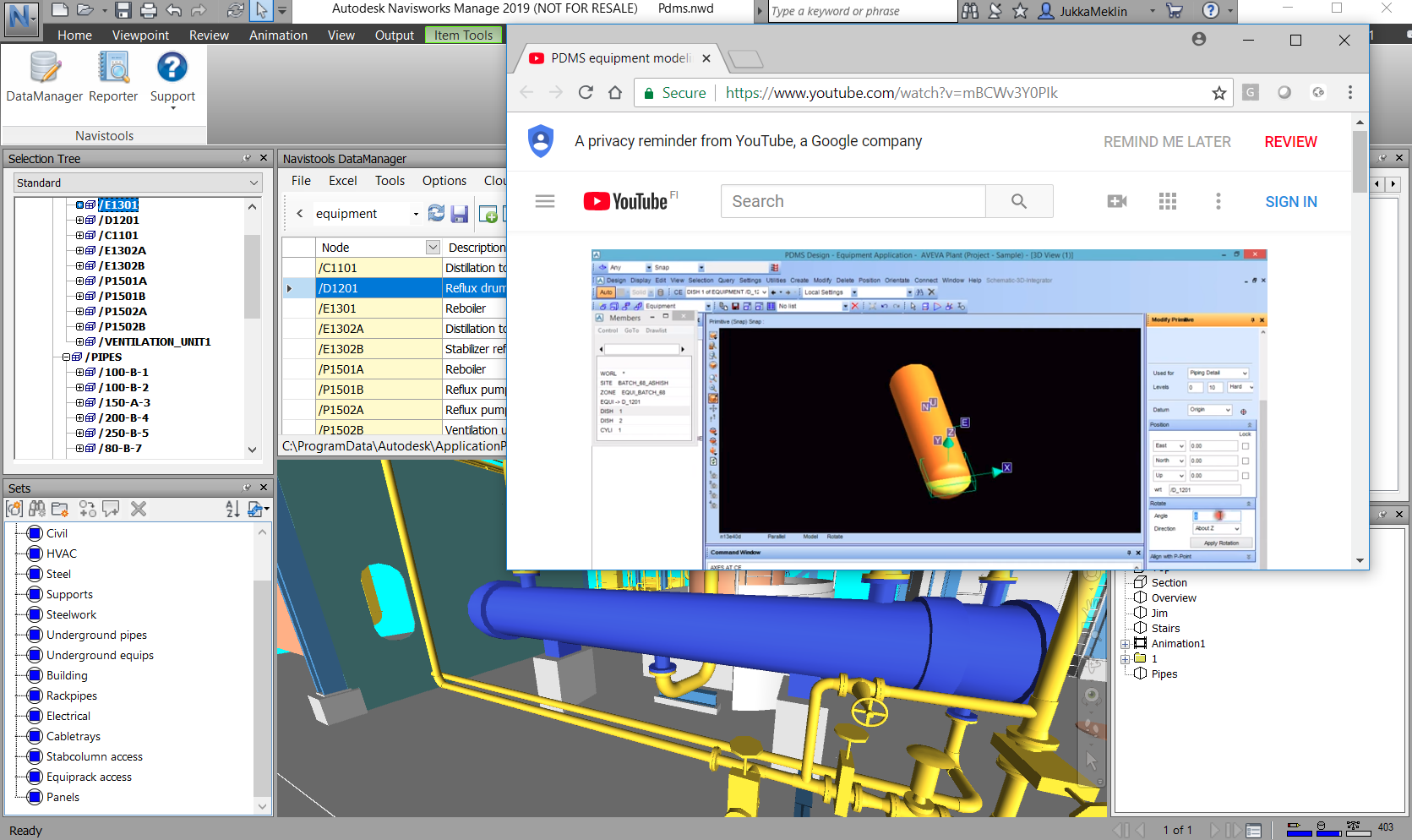Expand the /D1201 node in Selection Tree
This screenshot has width=1412, height=840.
pyautogui.click(x=79, y=221)
